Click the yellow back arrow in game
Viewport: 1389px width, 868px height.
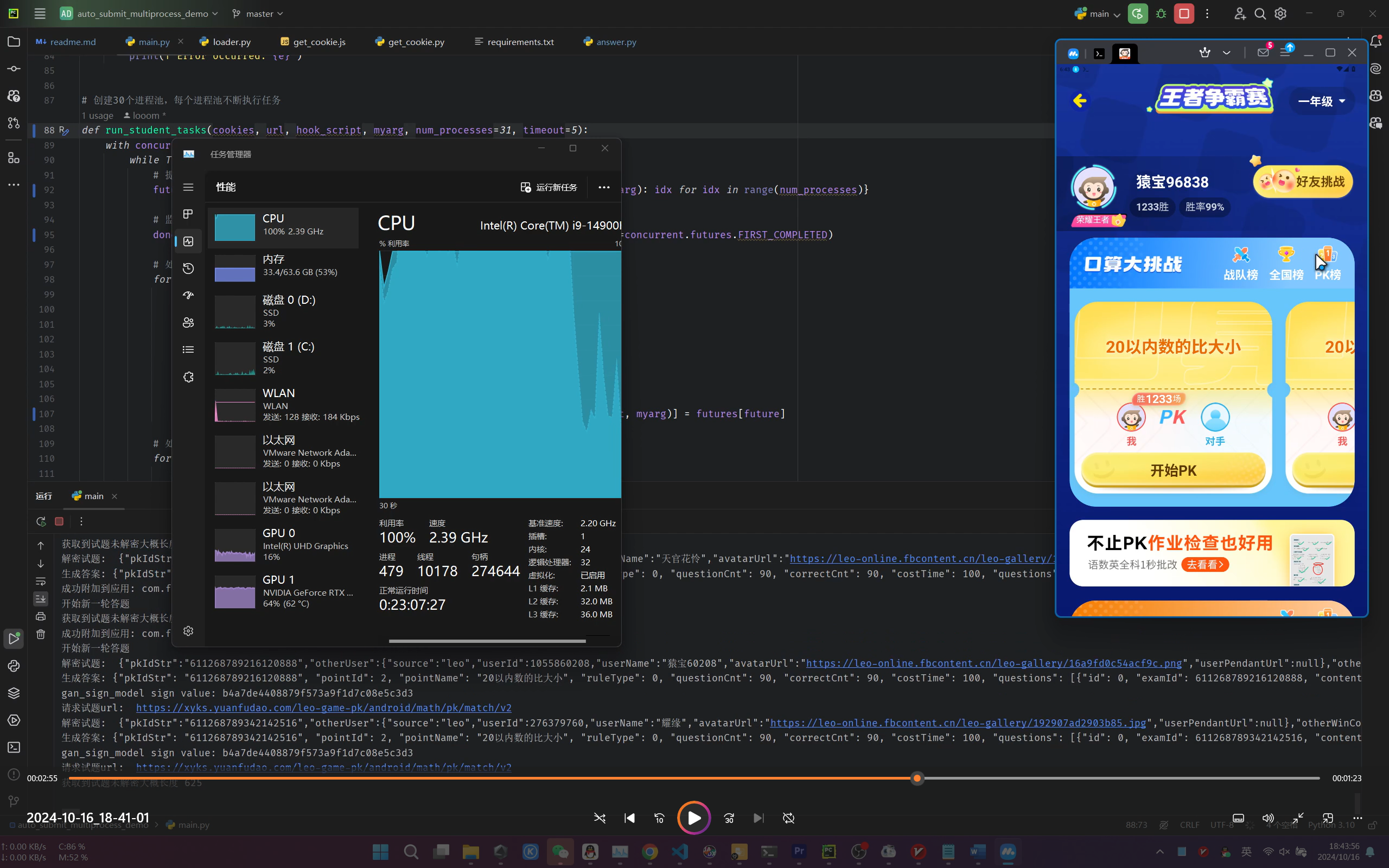[1080, 101]
